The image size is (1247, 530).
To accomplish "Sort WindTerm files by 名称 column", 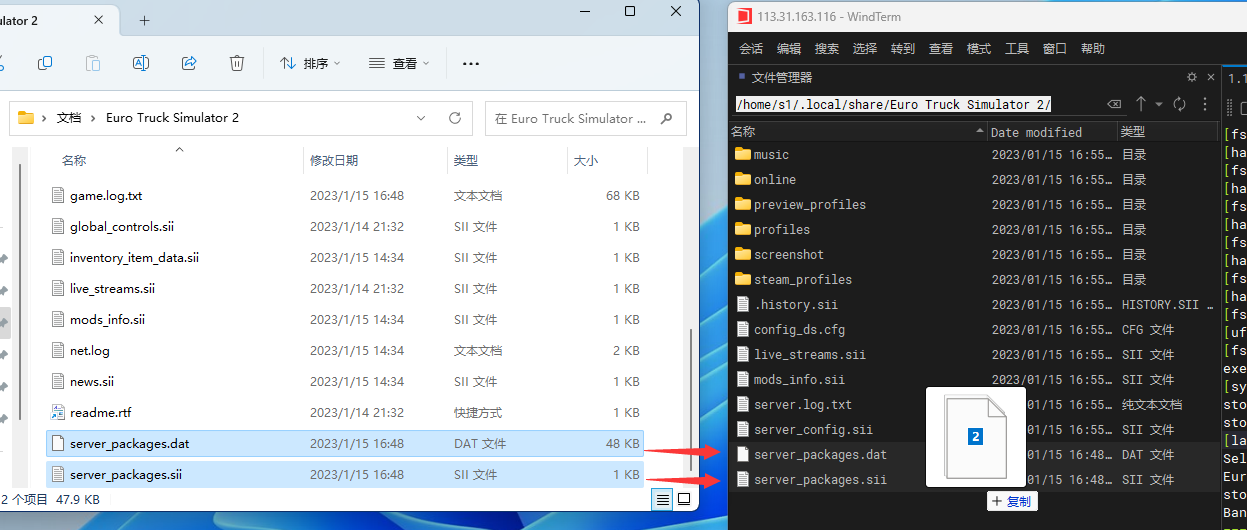I will [858, 132].
